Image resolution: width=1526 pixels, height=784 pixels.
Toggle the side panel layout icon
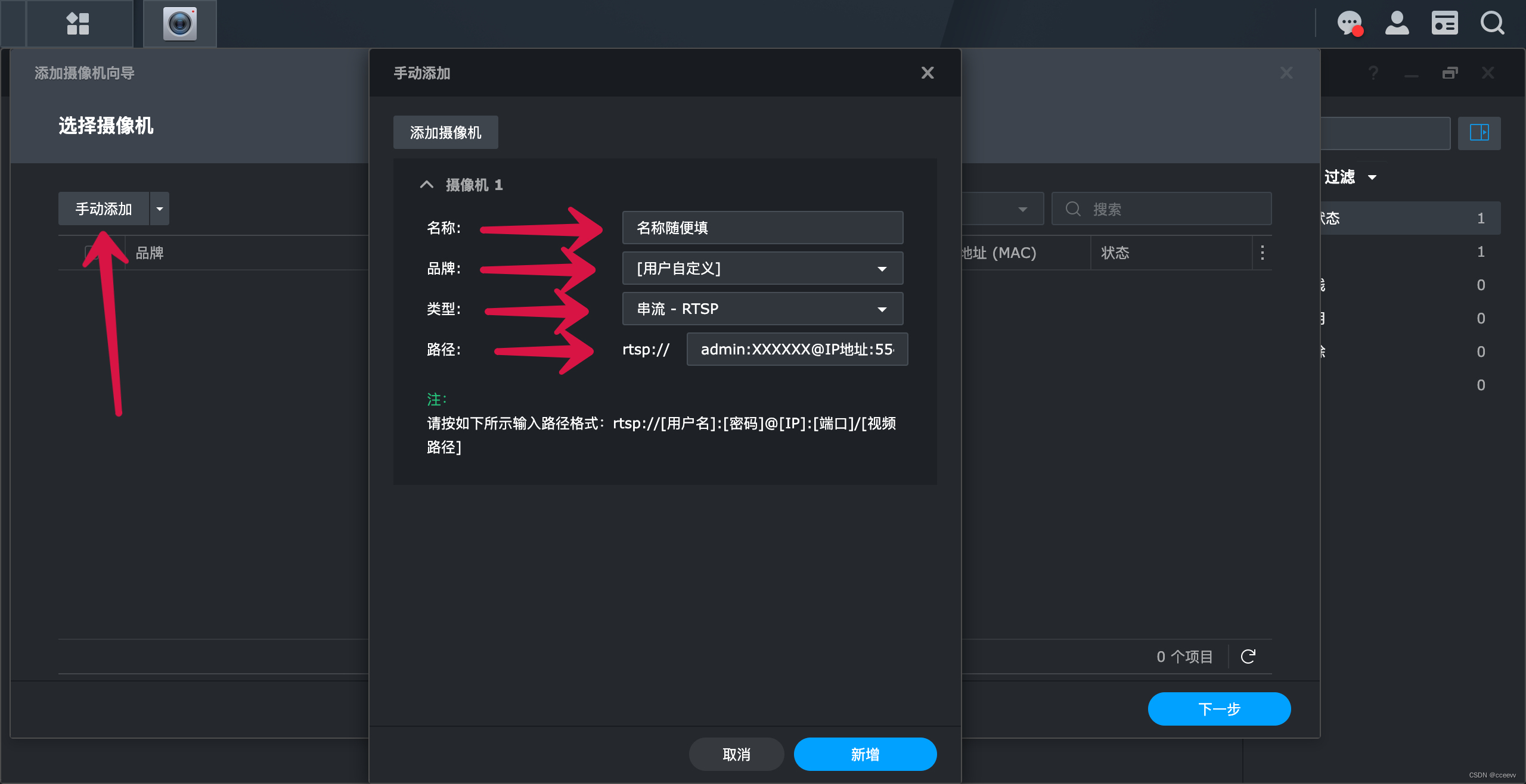coord(1479,132)
